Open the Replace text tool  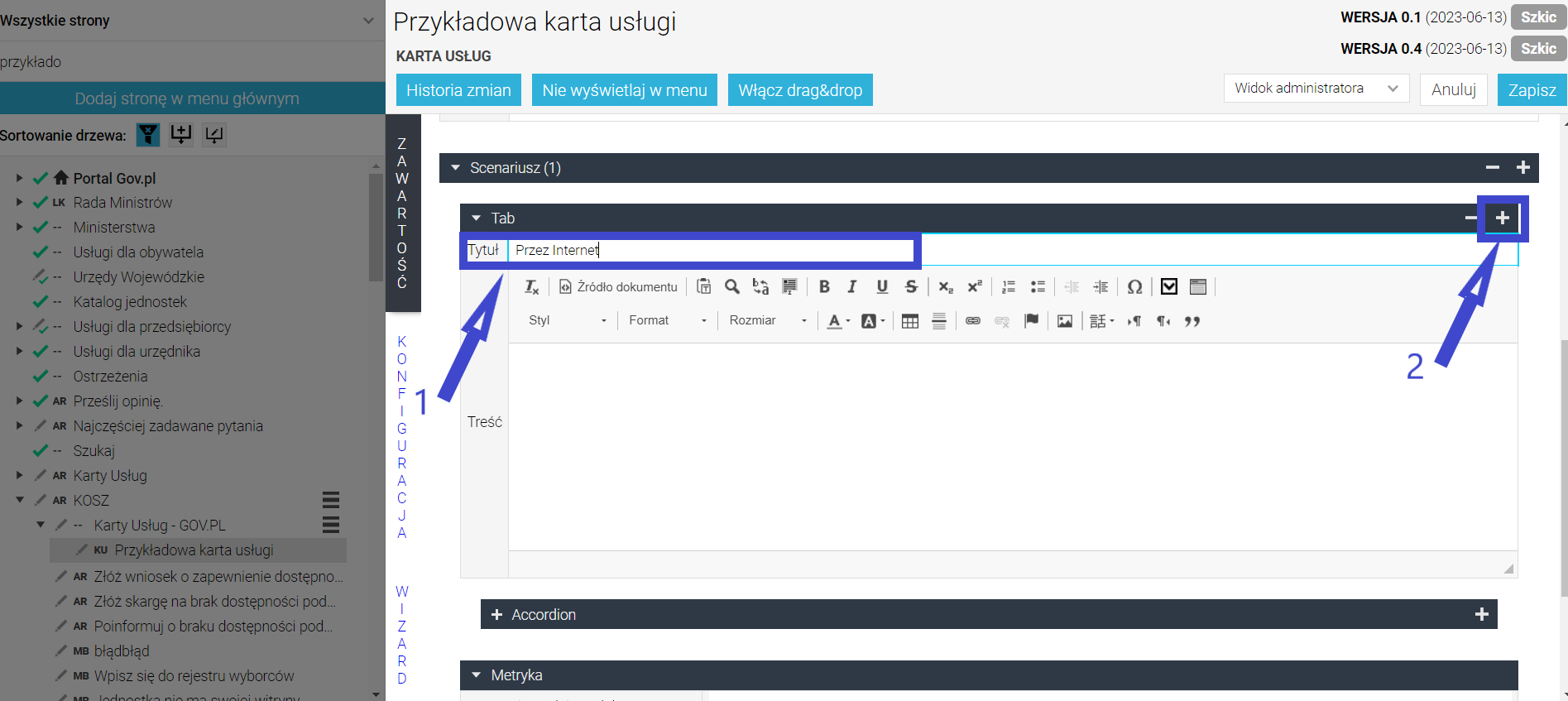coord(760,286)
